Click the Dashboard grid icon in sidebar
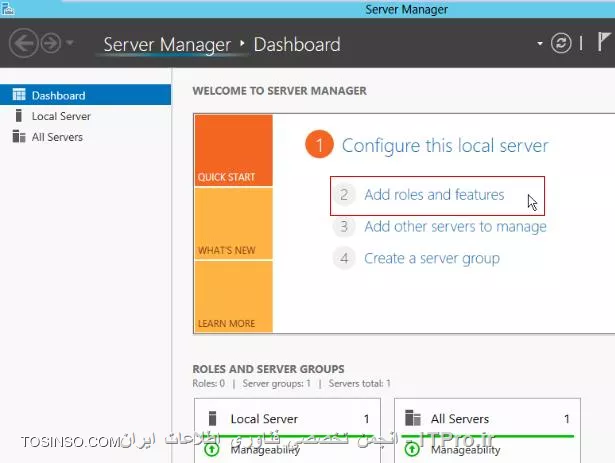Image resolution: width=615 pixels, height=463 pixels. coord(19,95)
